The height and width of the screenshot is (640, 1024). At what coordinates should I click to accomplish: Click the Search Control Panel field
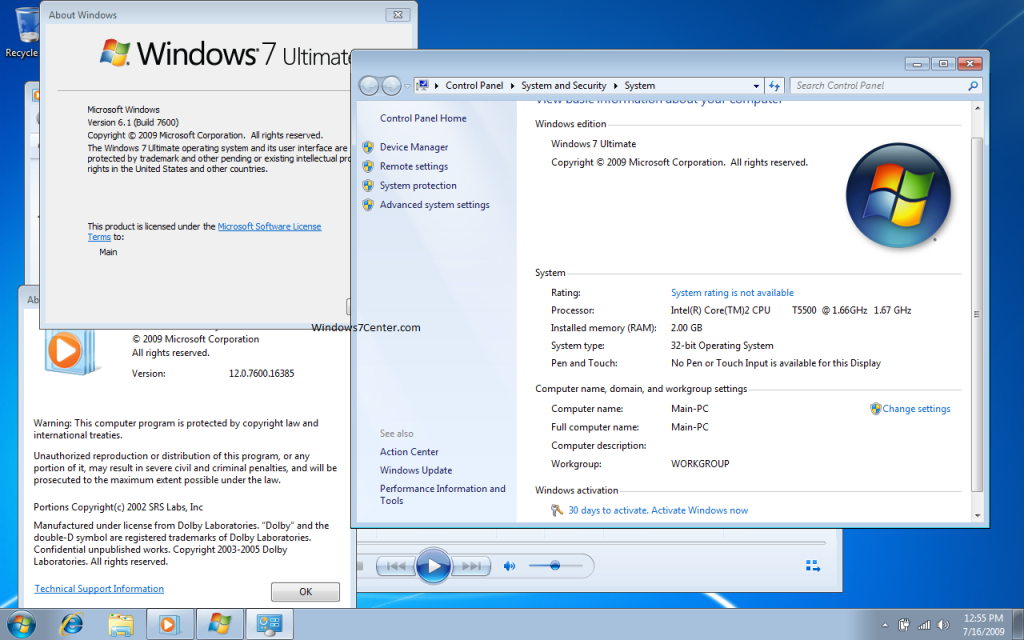(x=878, y=86)
